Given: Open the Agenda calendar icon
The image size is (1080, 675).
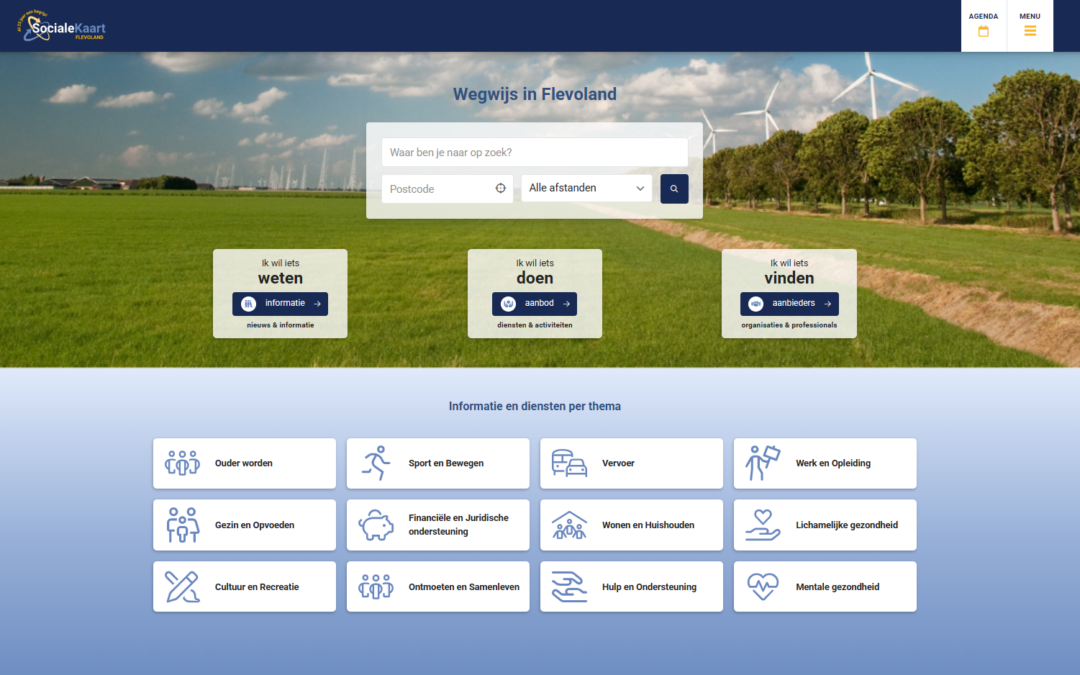Looking at the screenshot, I should click(x=983, y=31).
